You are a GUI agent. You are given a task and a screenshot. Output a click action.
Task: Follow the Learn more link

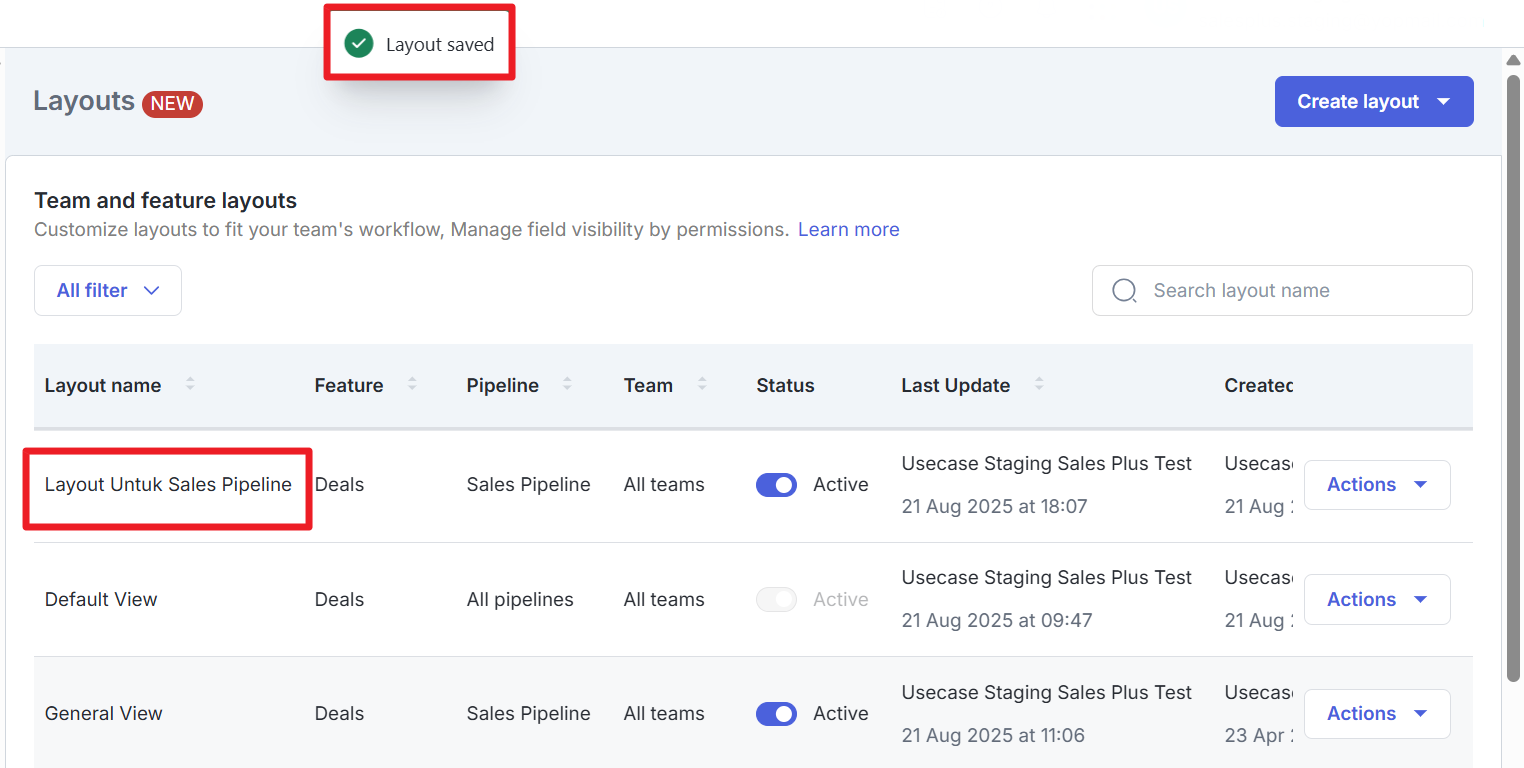pos(848,230)
